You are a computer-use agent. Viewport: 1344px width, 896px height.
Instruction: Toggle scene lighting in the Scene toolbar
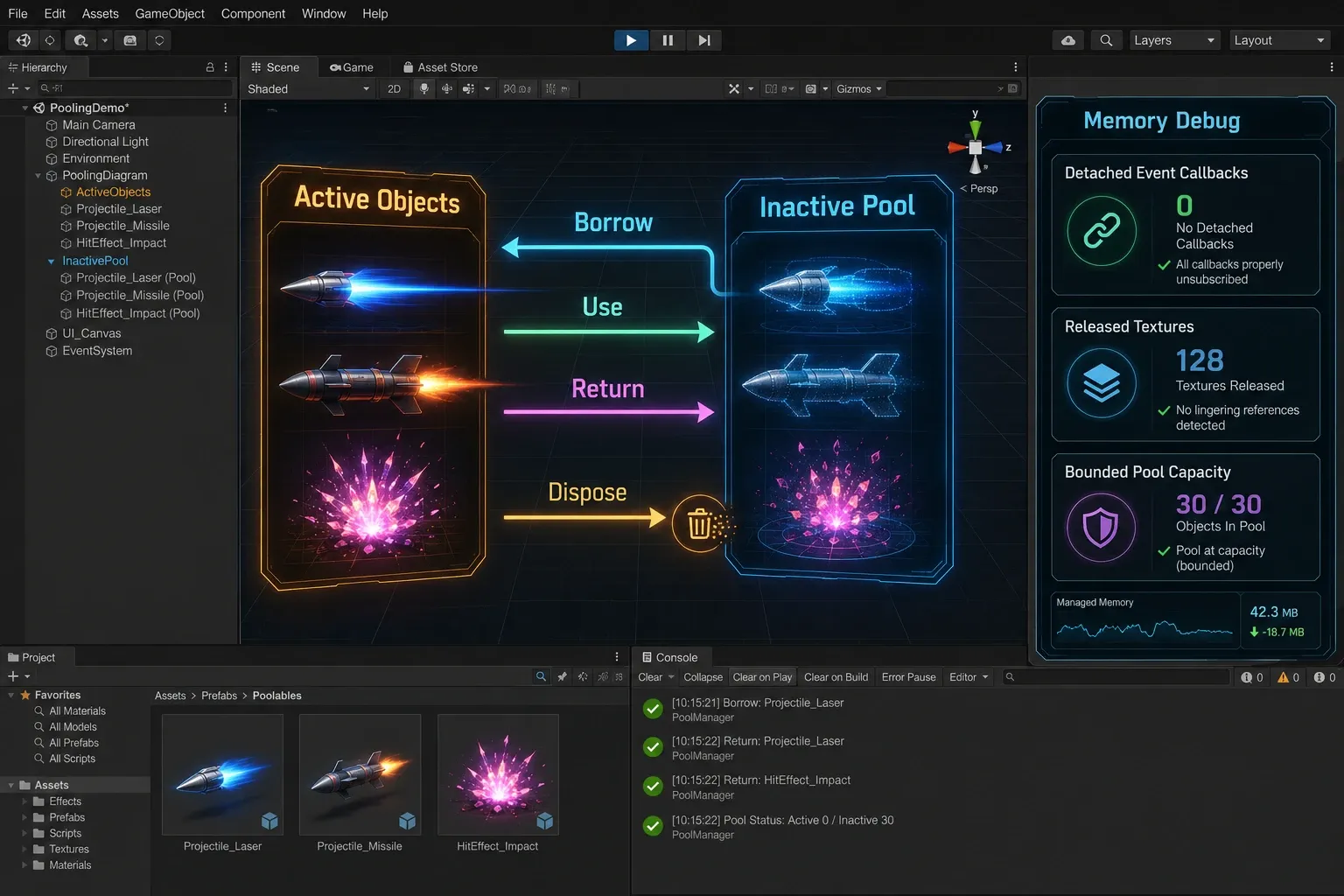(x=424, y=88)
